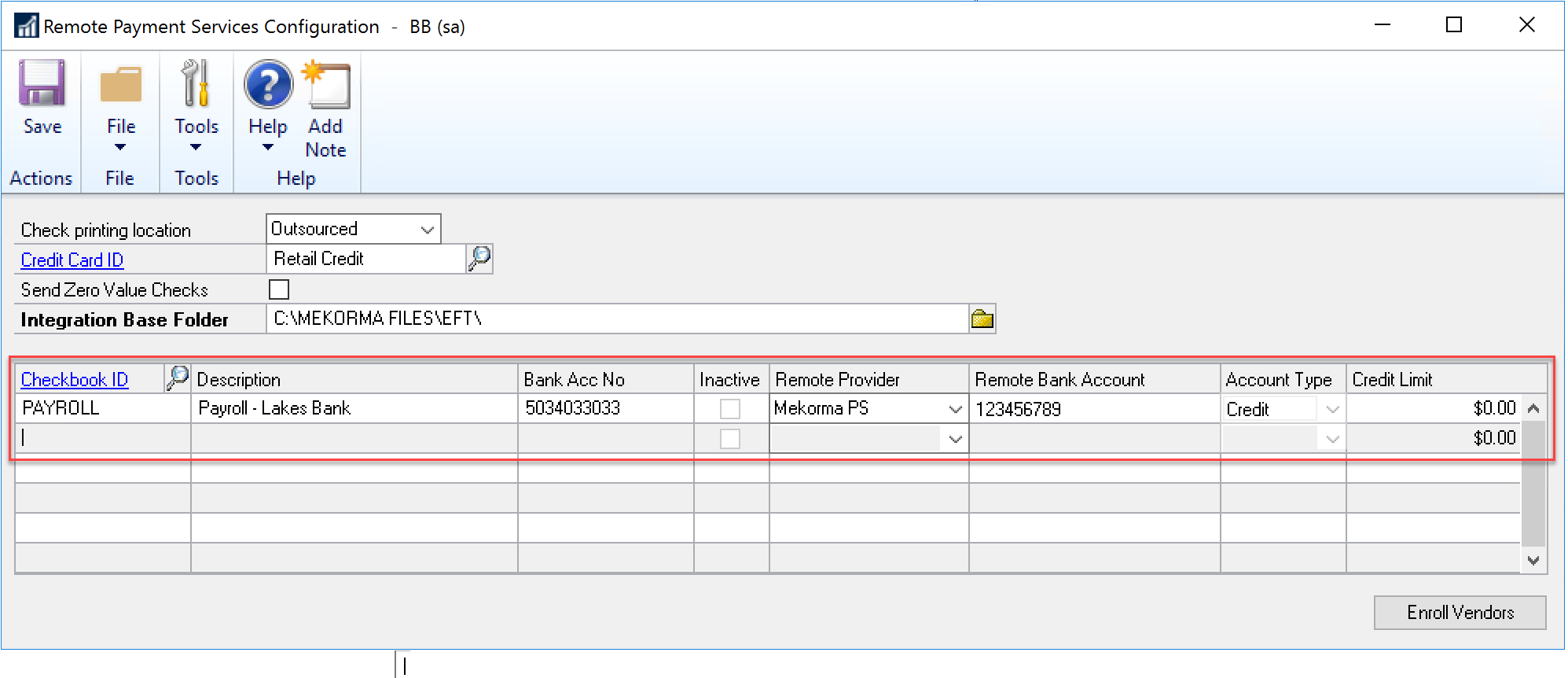Browse for Integration Base Folder

pos(982,319)
